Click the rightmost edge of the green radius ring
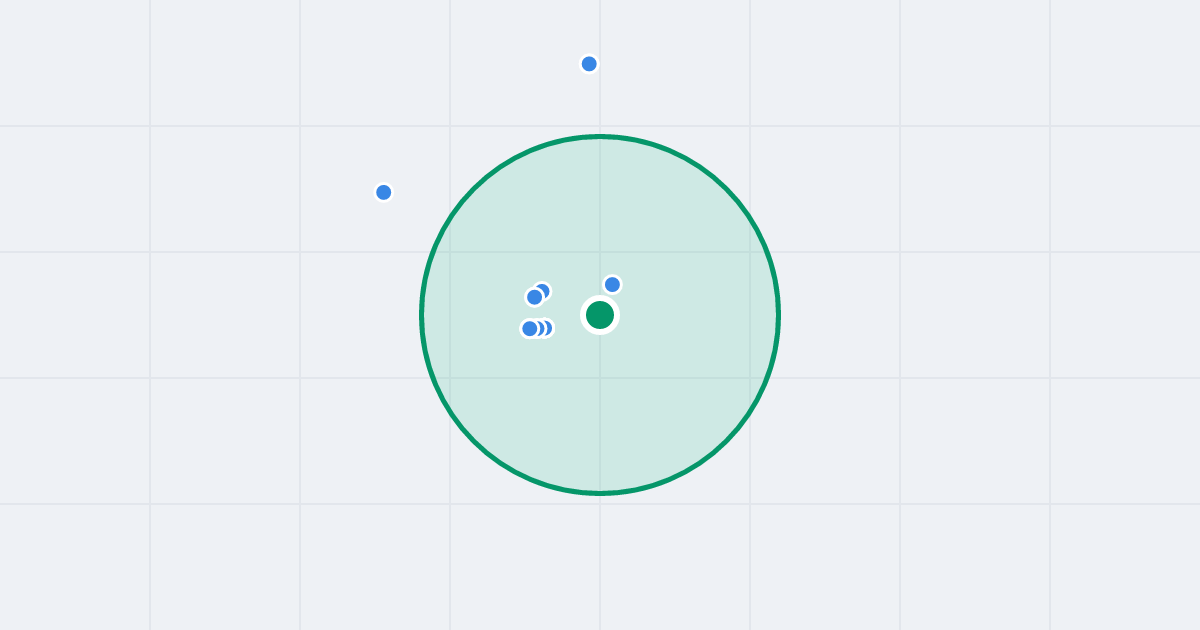This screenshot has height=630, width=1200. [x=778, y=315]
